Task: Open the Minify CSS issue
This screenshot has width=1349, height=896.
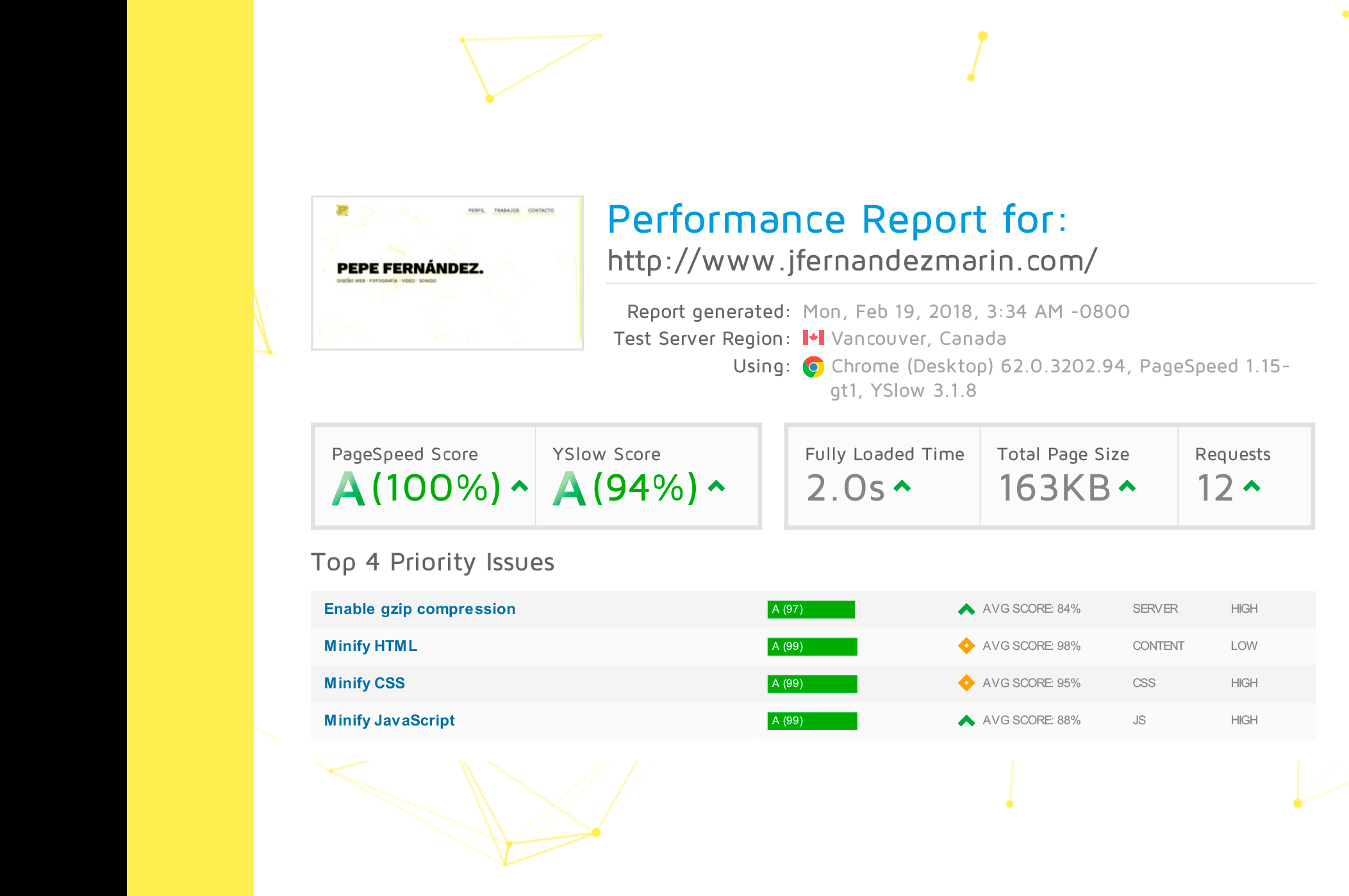Action: coord(364,683)
